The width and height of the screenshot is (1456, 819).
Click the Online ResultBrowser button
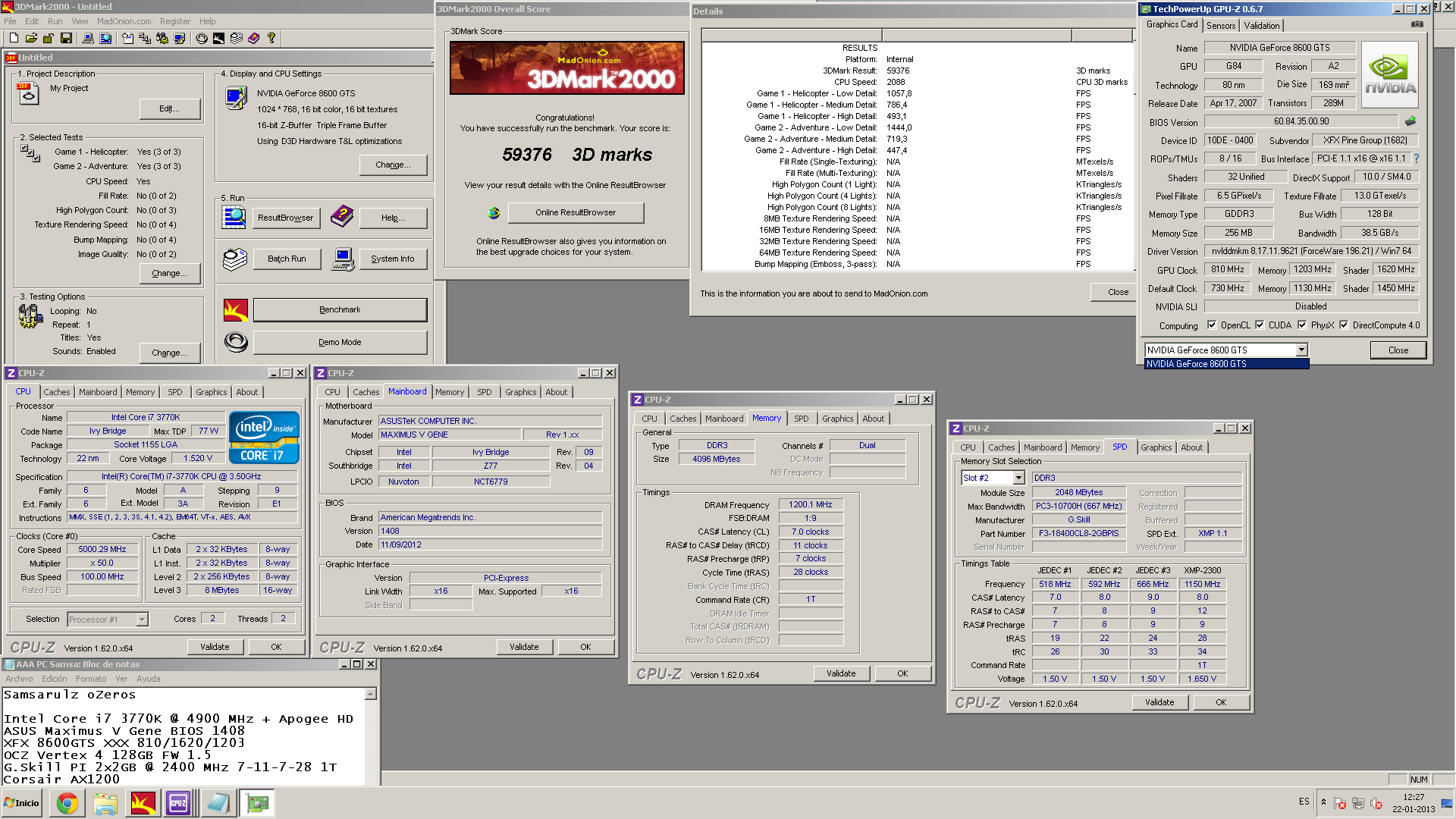pos(576,212)
